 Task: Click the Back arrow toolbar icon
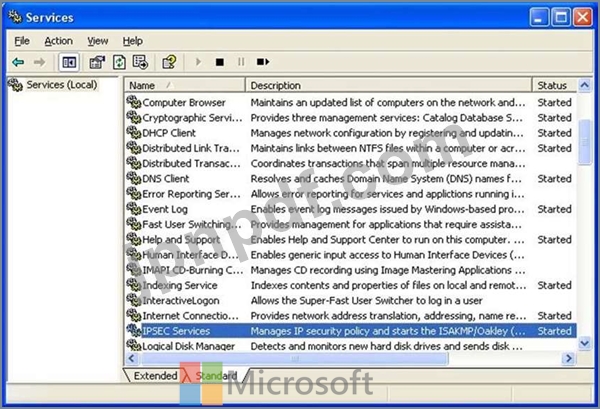tap(18, 62)
